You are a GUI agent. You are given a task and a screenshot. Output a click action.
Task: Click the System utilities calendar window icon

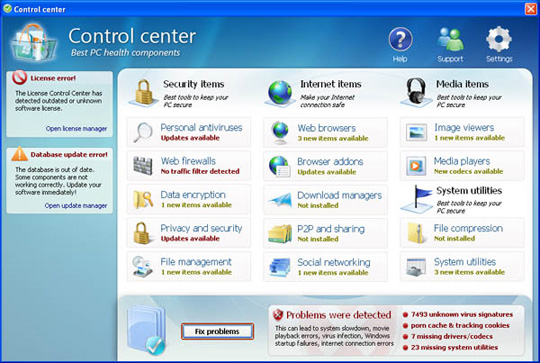(416, 267)
